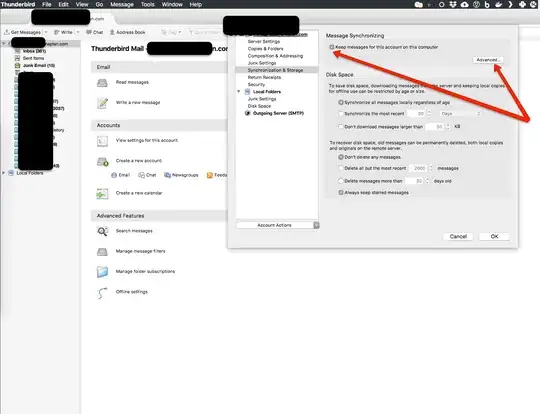Click View settings for this account link
This screenshot has height=414, width=540.
point(147,141)
